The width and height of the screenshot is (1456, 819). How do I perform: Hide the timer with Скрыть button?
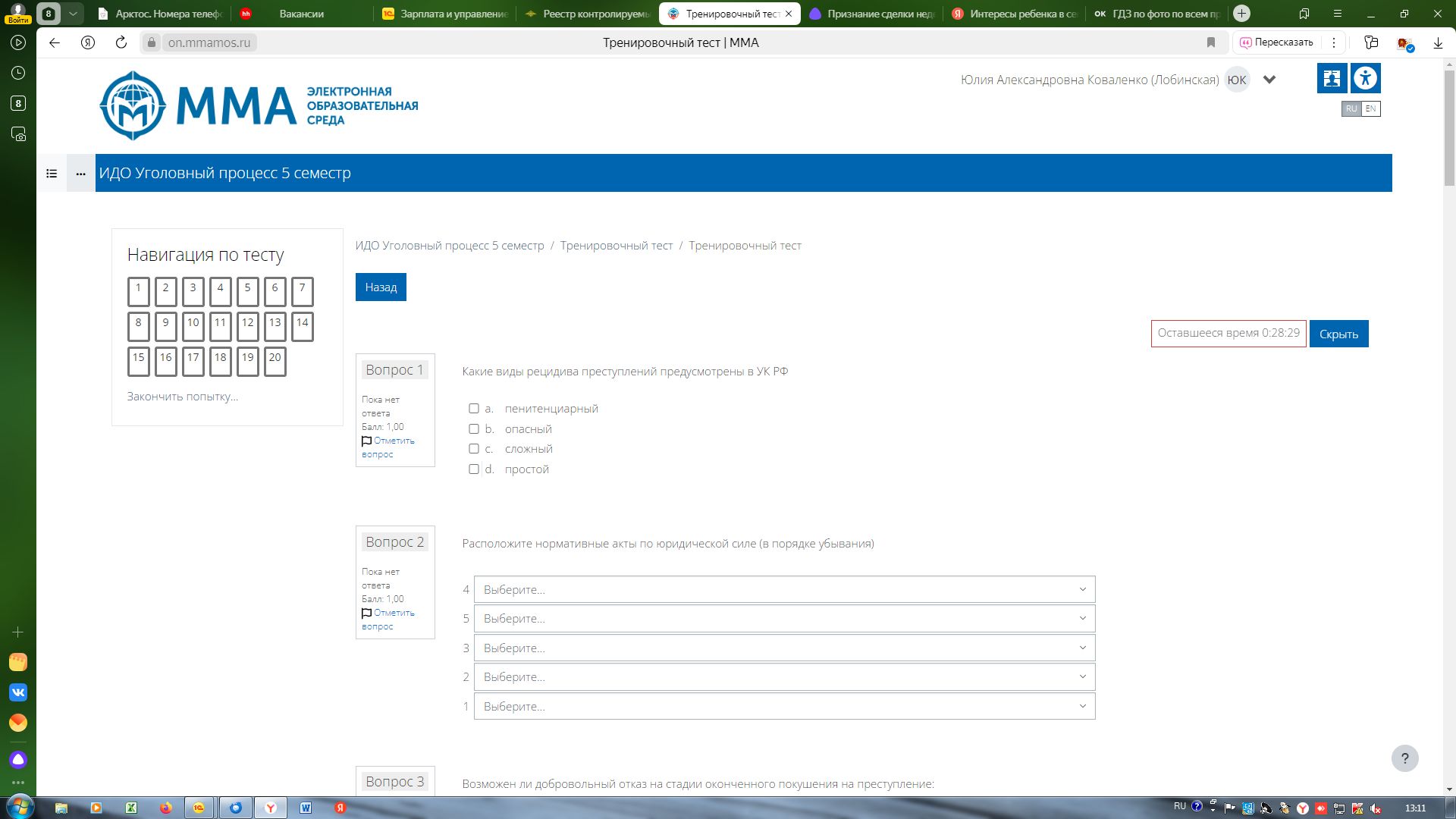pyautogui.click(x=1338, y=334)
